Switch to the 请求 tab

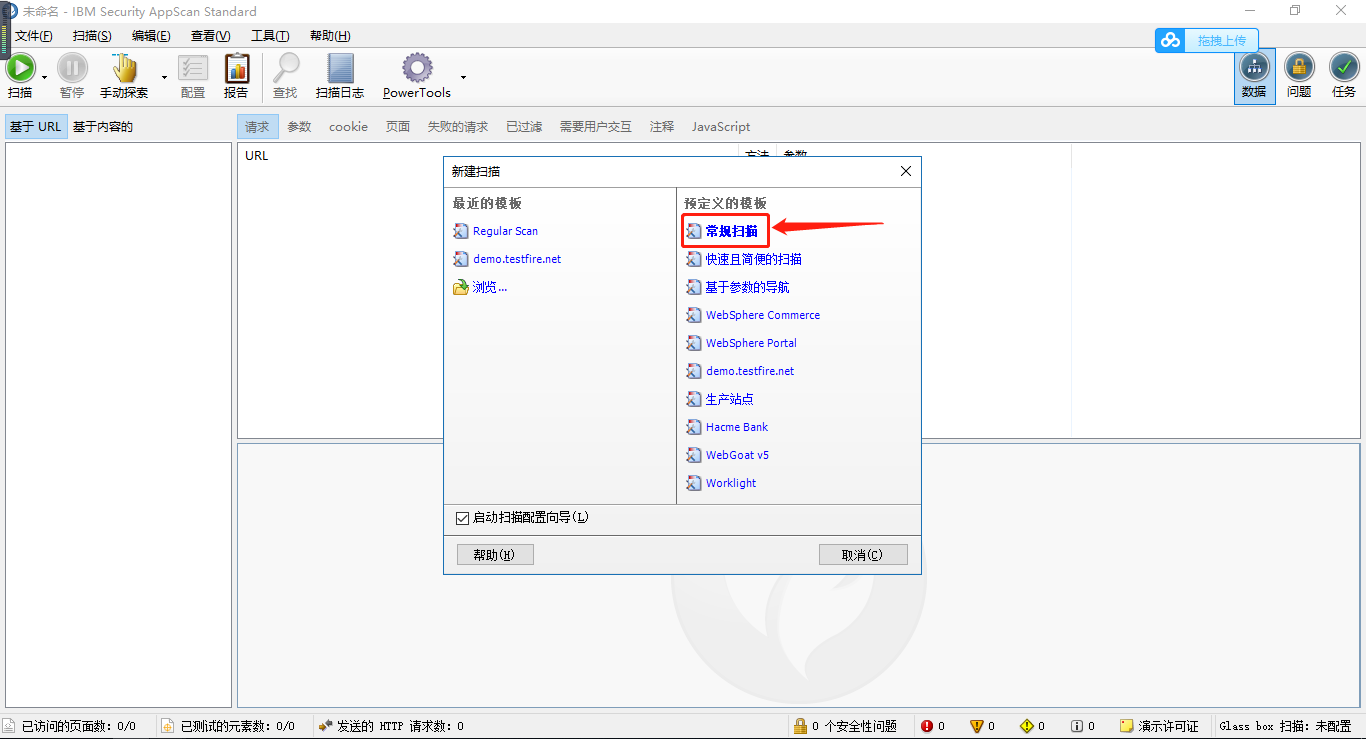(257, 127)
